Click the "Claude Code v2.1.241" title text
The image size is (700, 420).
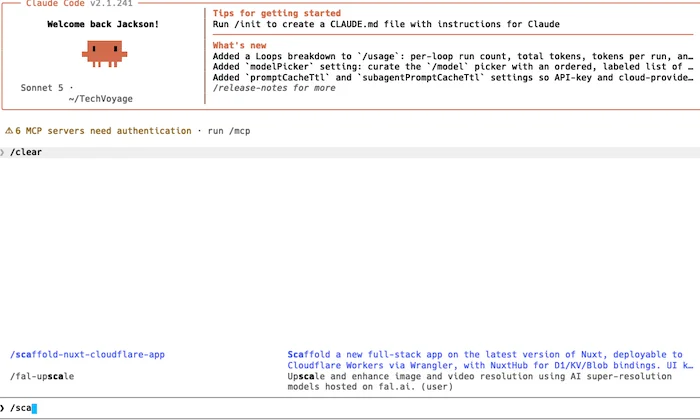tap(79, 4)
